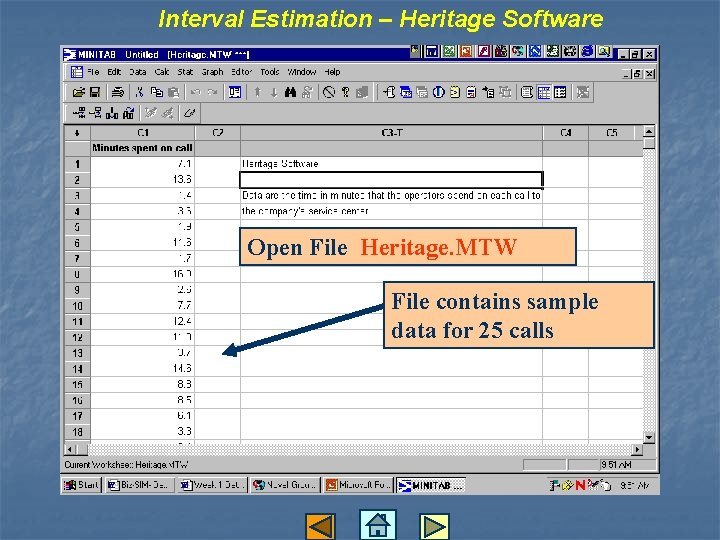The width and height of the screenshot is (720, 540).
Task: Copy selection using the Copy icon
Action: pyautogui.click(x=157, y=92)
